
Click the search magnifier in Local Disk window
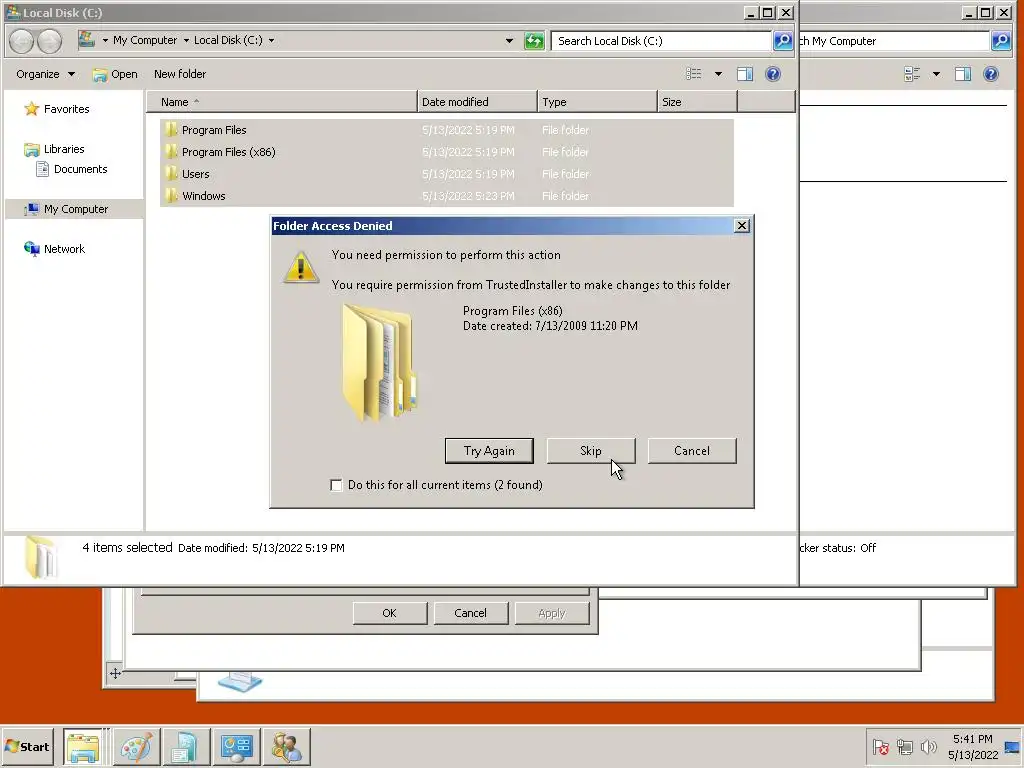click(782, 40)
